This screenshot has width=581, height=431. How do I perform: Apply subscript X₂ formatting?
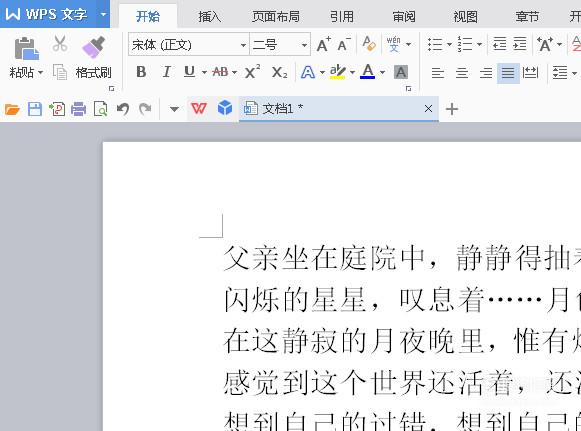(x=279, y=72)
